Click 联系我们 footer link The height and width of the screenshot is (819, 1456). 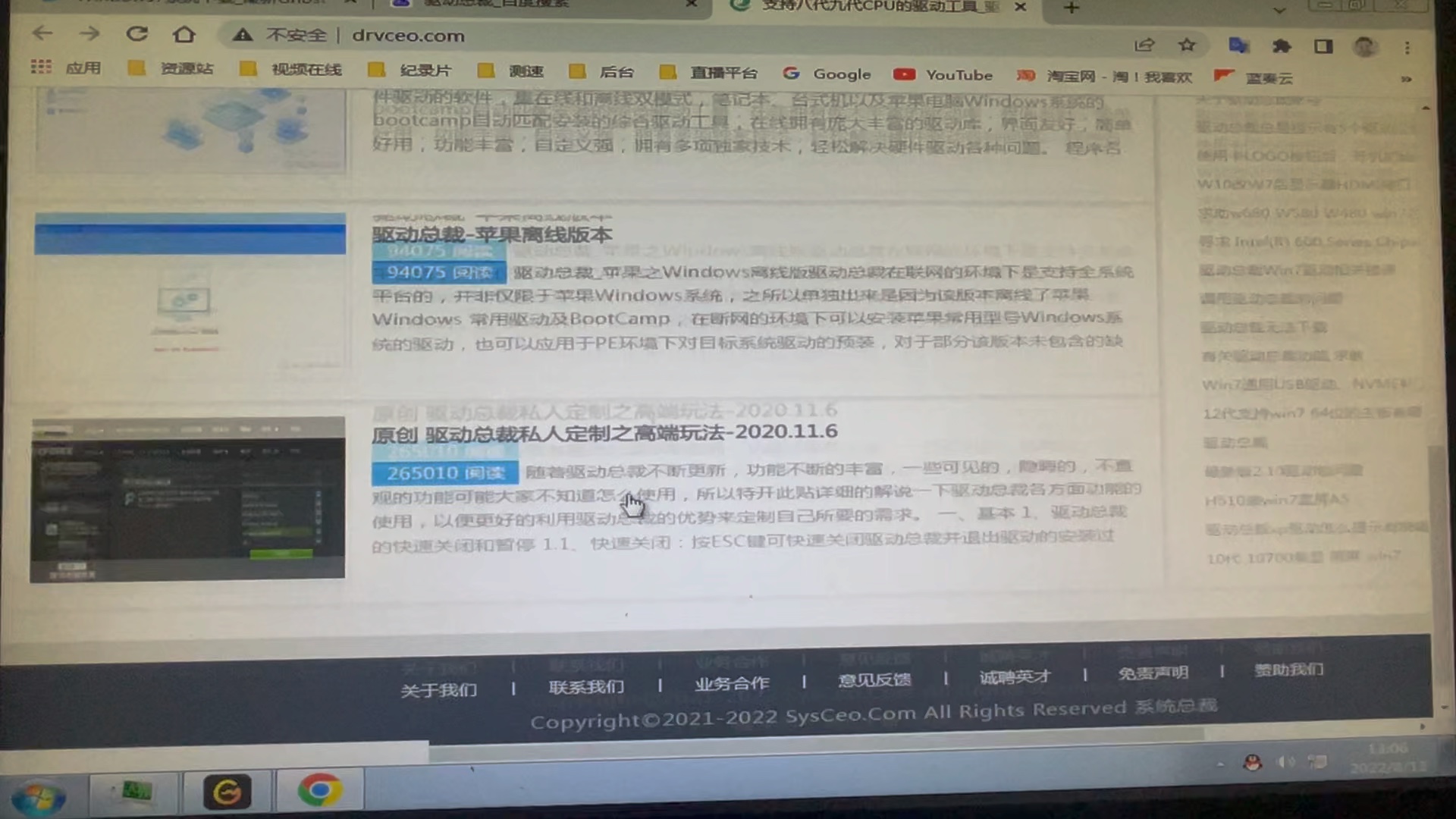click(x=586, y=687)
